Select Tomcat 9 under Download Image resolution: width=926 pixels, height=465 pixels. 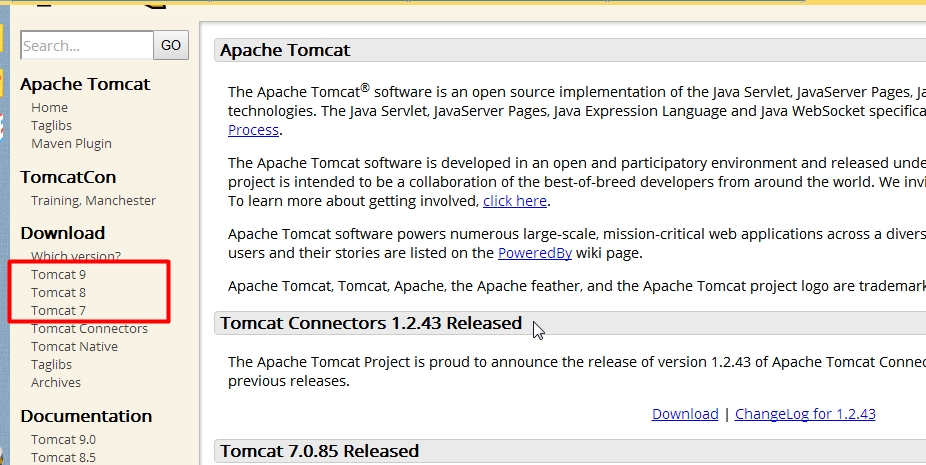[x=58, y=275]
